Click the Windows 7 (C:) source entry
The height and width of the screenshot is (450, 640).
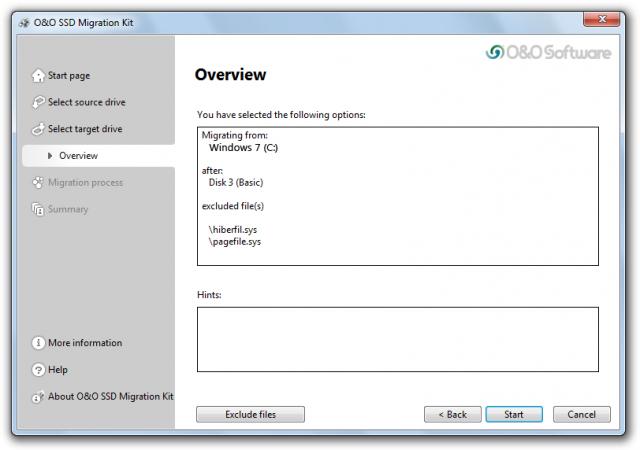(x=243, y=147)
